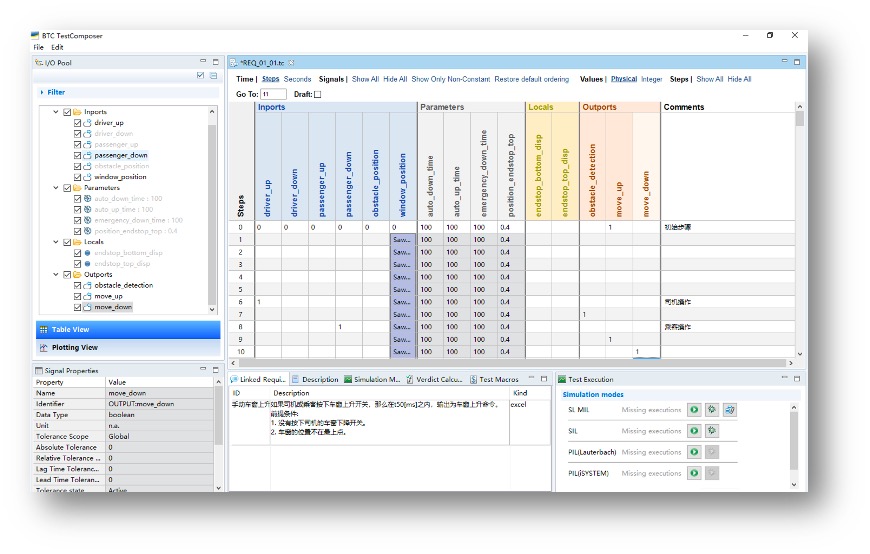Maximize the REQ_01_01 editor panel
The image size is (870, 554).
tap(797, 62)
